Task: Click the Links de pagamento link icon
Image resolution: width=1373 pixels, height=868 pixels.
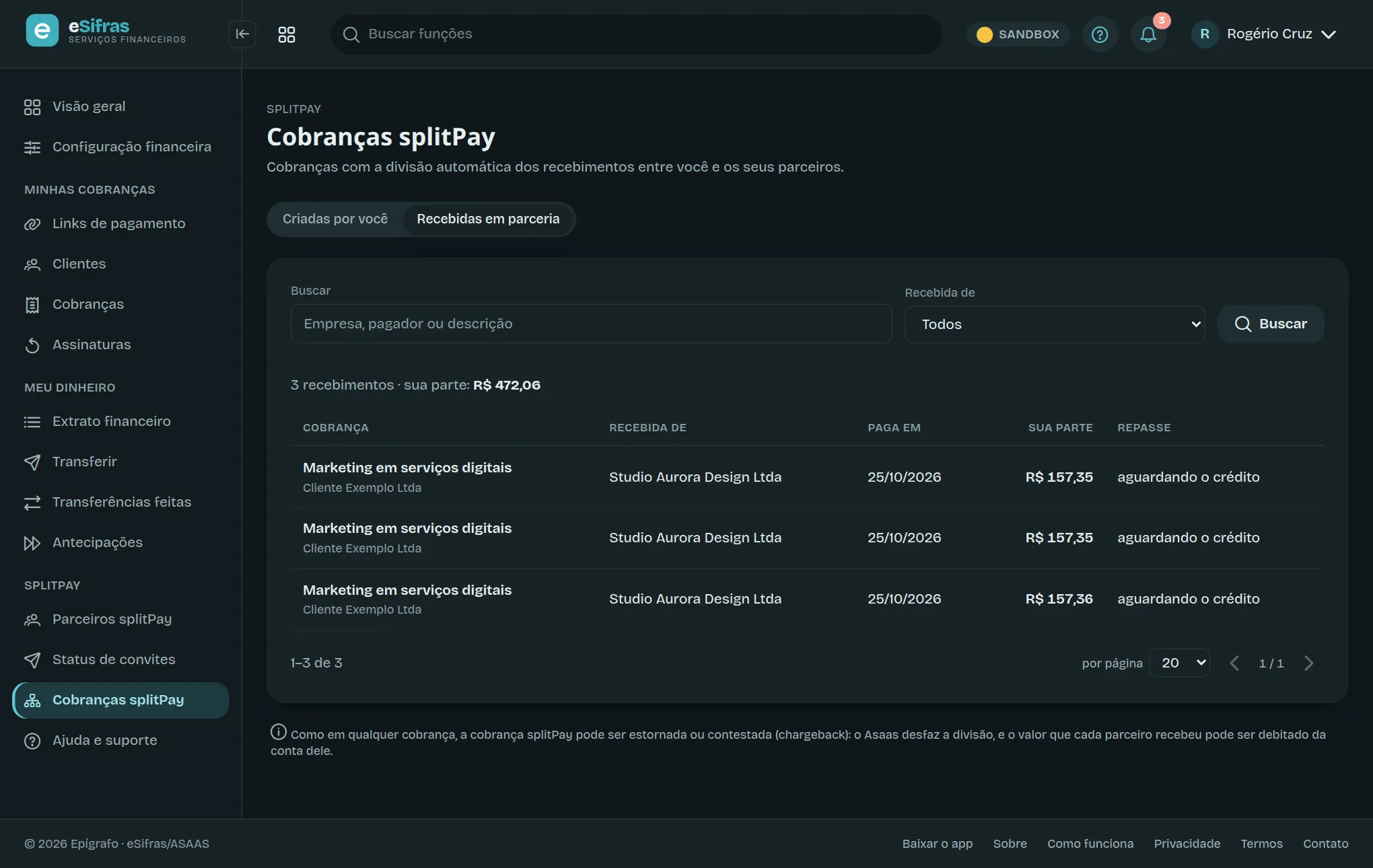Action: 32,224
